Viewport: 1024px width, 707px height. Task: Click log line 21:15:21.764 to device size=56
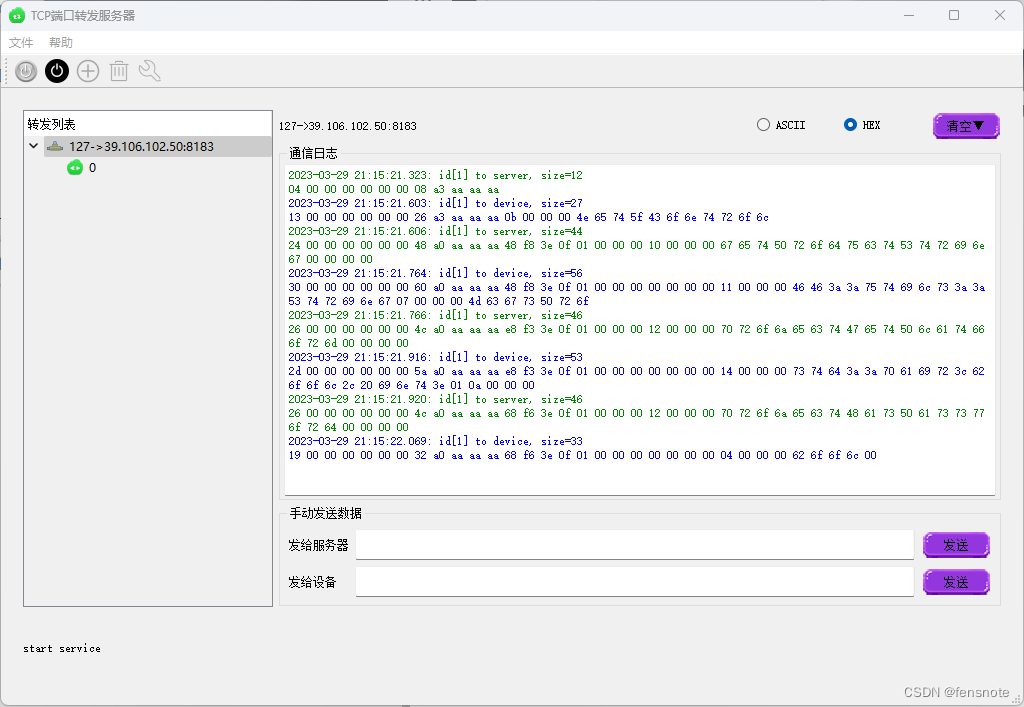436,273
